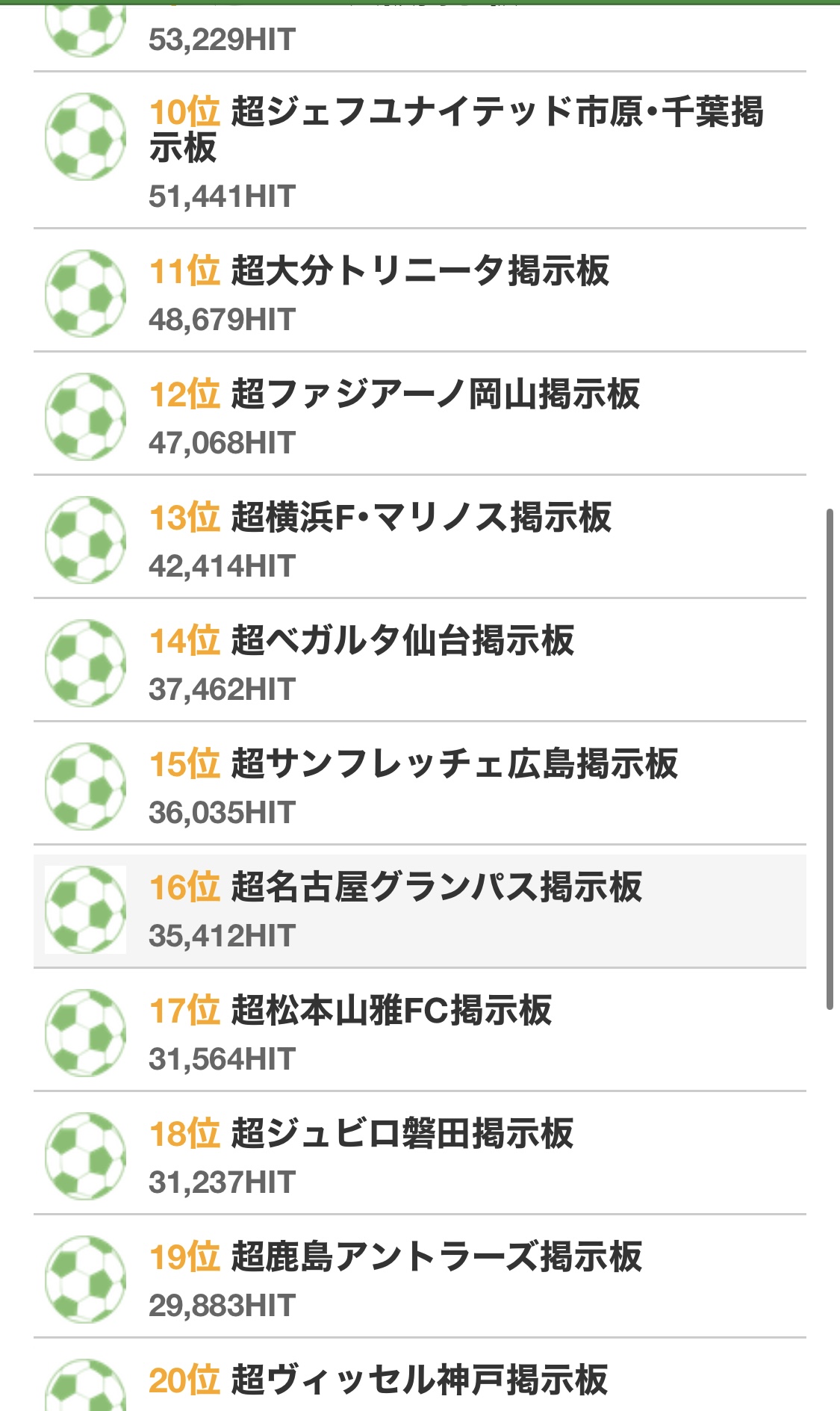840x1411 pixels.
Task: Tap soccer ball icon beside 超ベガルタ仙台掲示板
Action: [85, 663]
